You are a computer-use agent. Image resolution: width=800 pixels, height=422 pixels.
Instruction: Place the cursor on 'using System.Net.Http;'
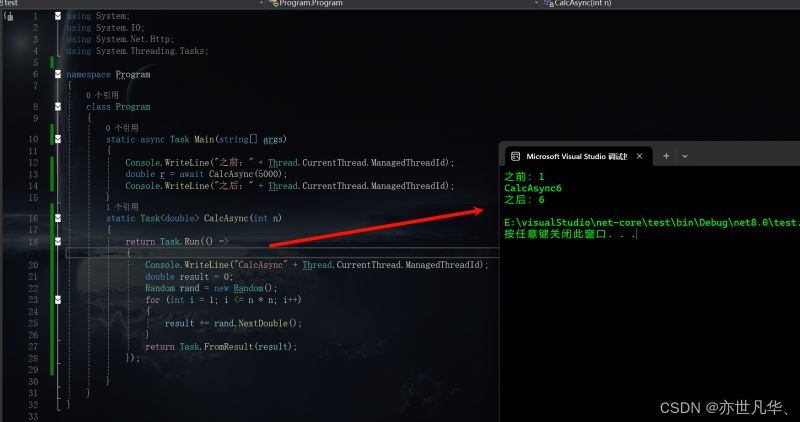(120, 39)
